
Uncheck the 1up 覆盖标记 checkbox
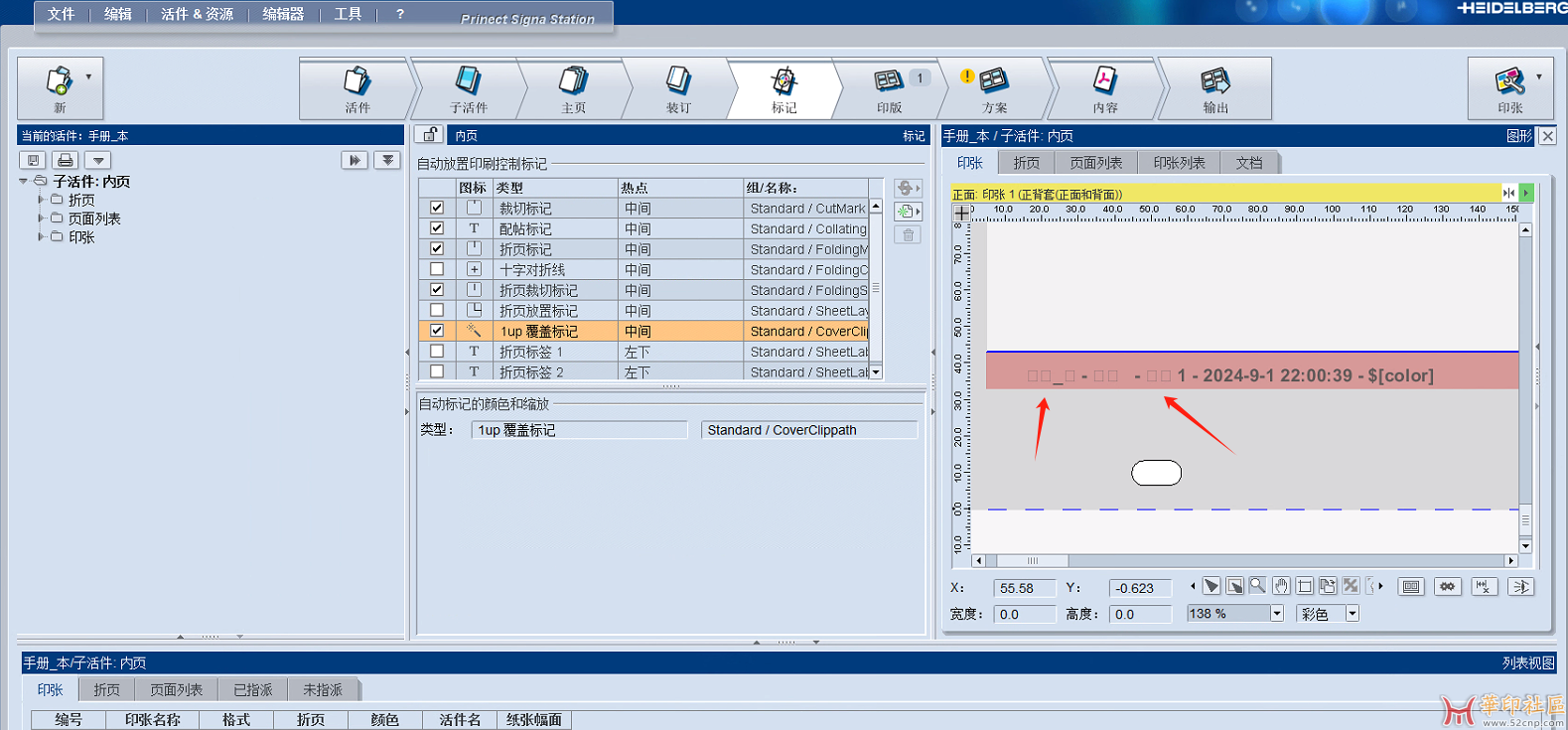[437, 331]
